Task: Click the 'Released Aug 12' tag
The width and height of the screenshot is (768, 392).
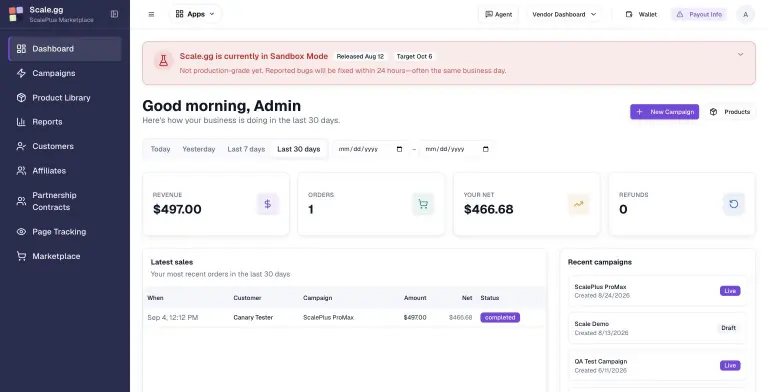Action: (x=360, y=56)
